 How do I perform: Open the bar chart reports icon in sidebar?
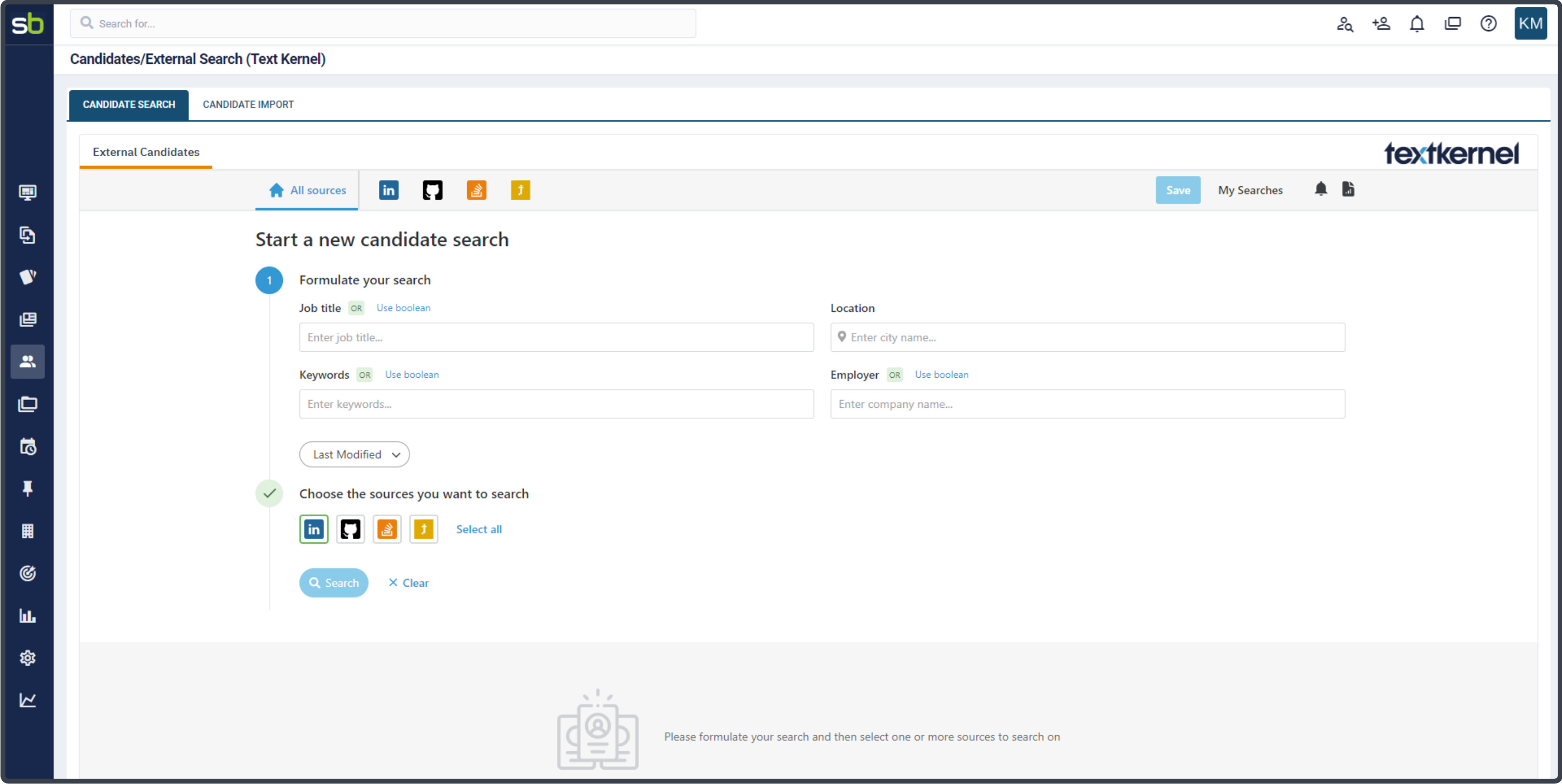[x=28, y=615]
